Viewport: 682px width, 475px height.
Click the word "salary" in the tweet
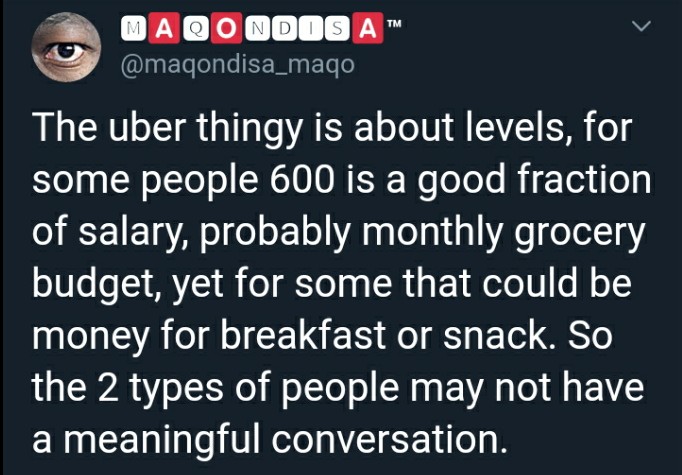(128, 233)
